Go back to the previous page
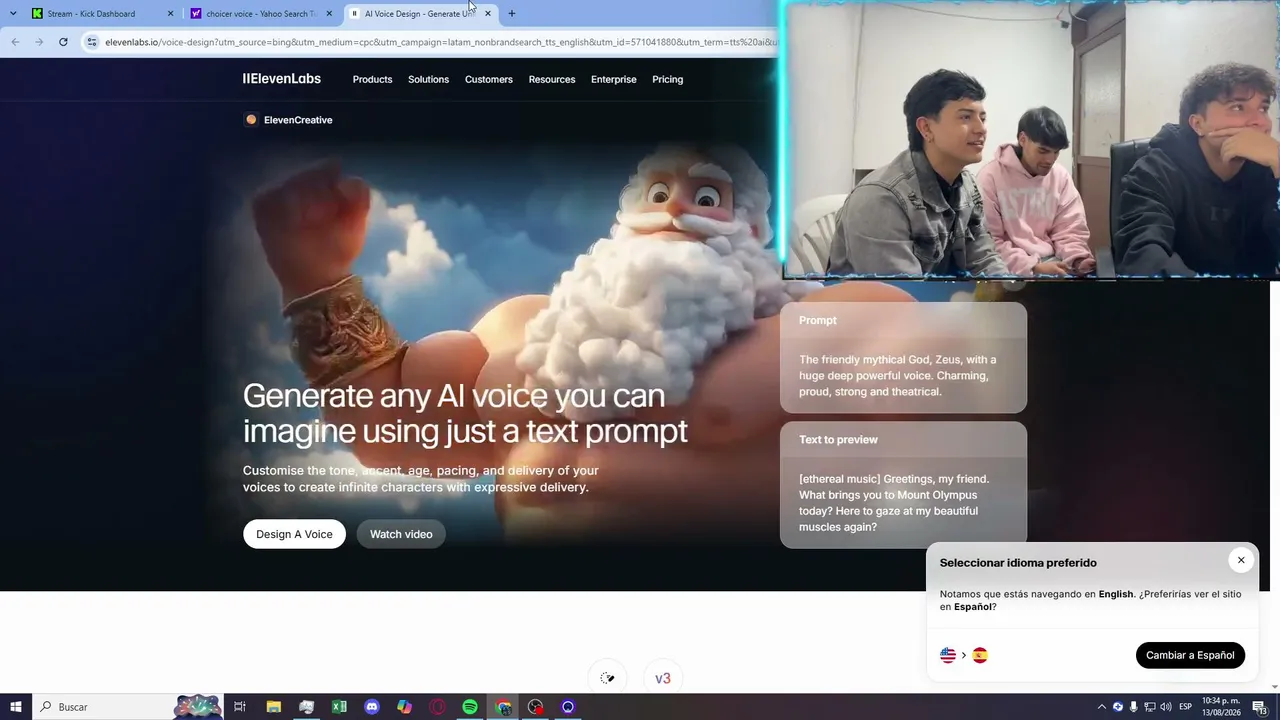Image resolution: width=1280 pixels, height=720 pixels. pos(15,42)
